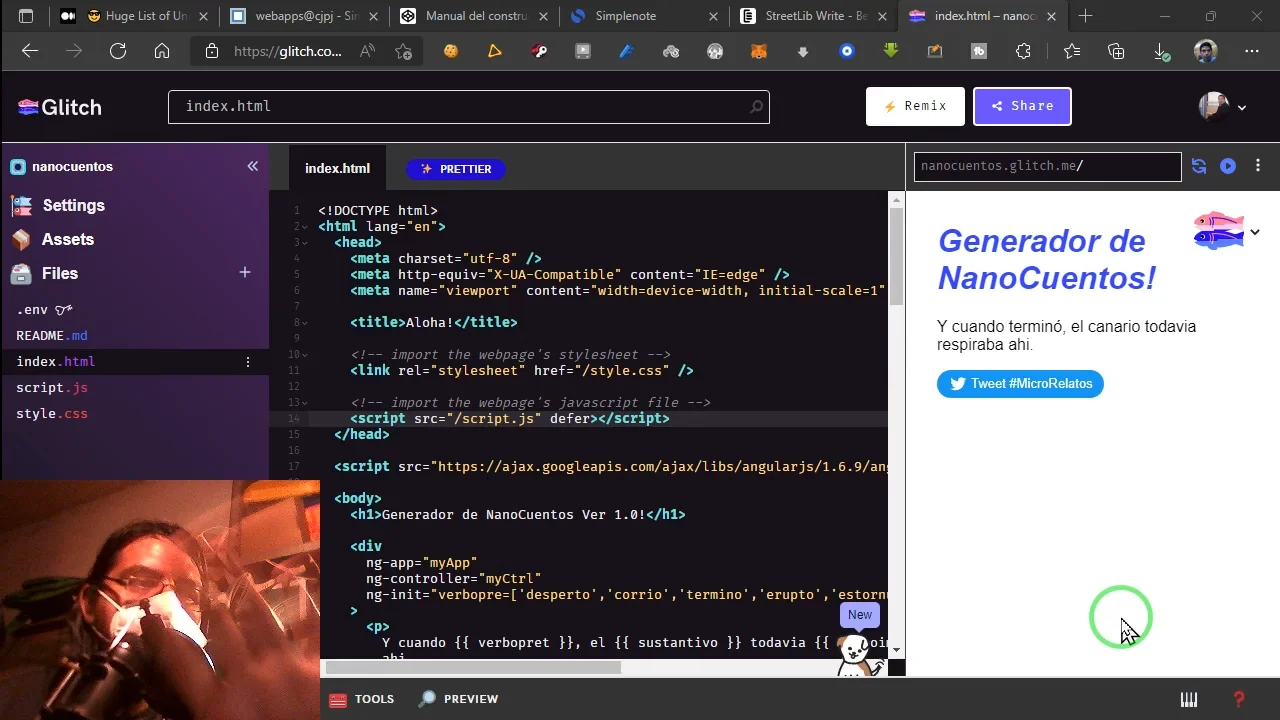Collapse the html tag fold arrow on line 2
Screen dimensions: 1280x720
pos(305,227)
